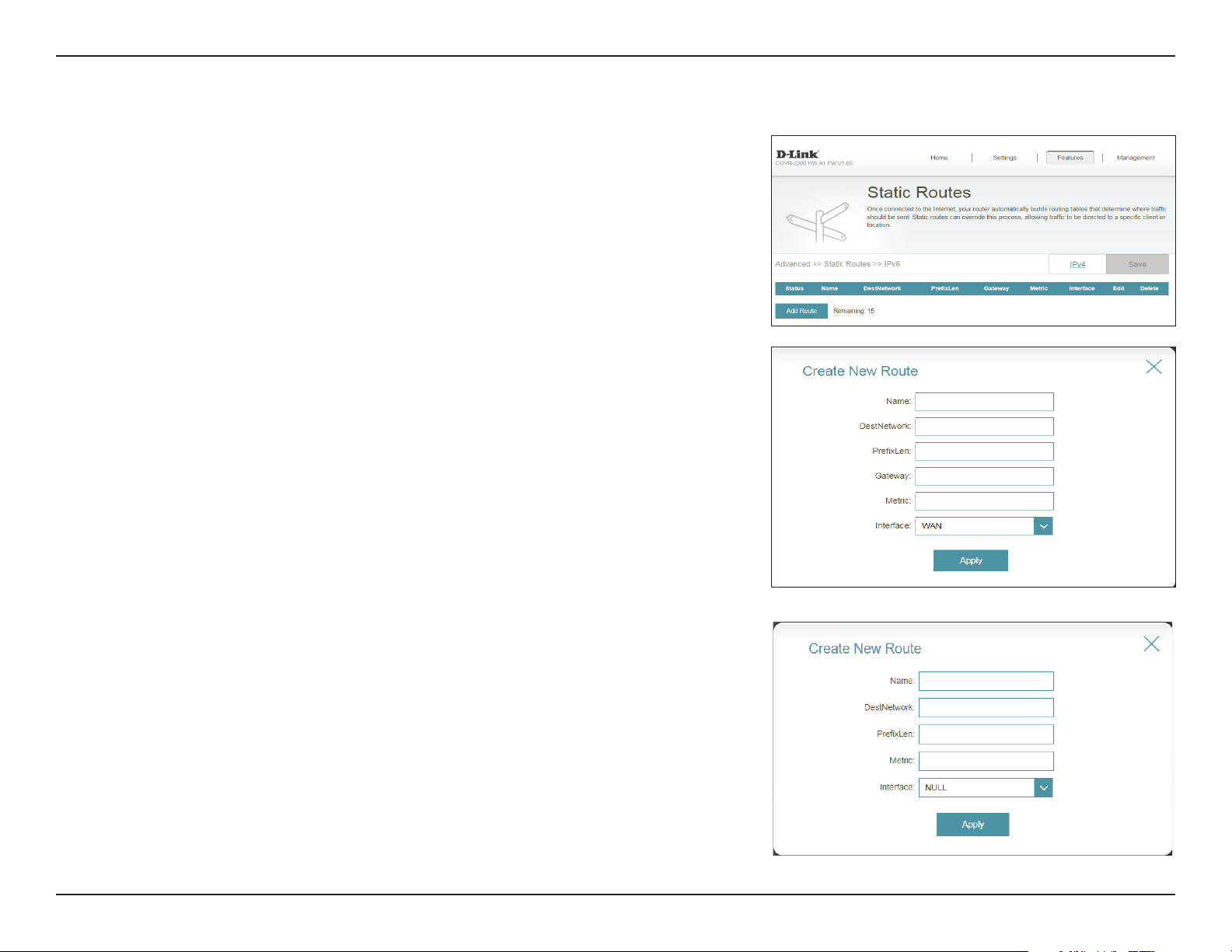Viewport: 1232px width, 952px height.
Task: Open the Home menu tab
Action: pos(939,158)
